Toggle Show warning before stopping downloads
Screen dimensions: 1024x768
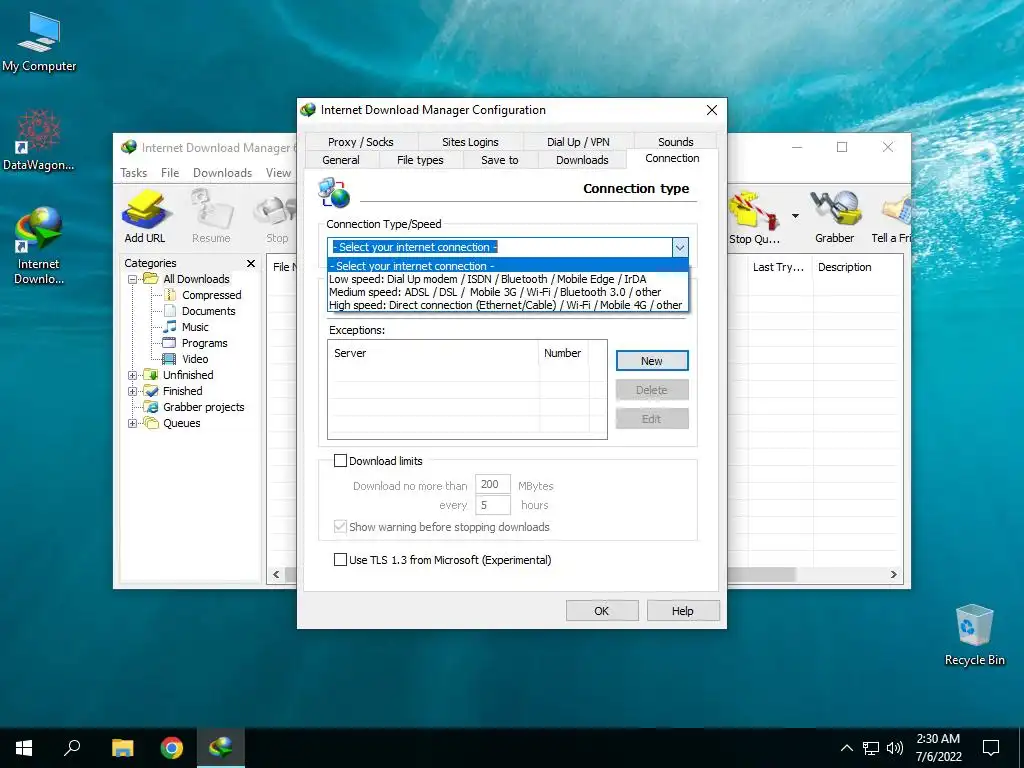pyautogui.click(x=340, y=526)
